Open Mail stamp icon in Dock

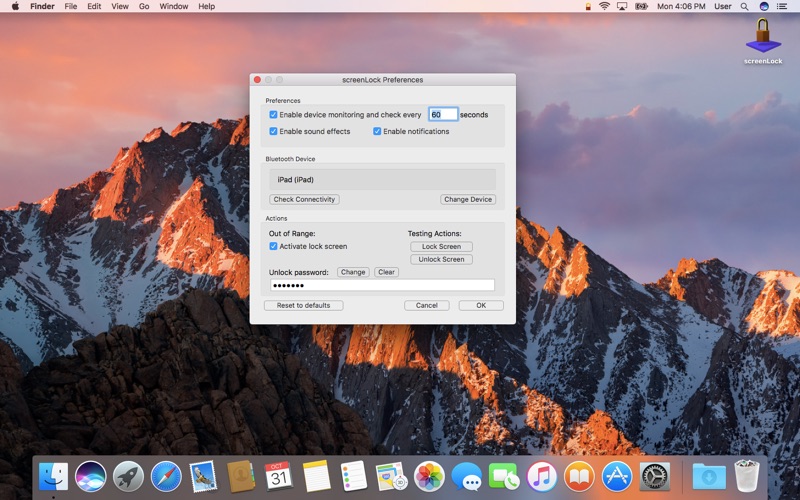click(x=203, y=477)
